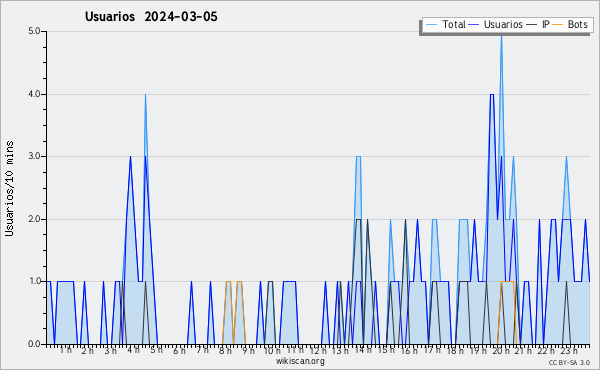Click the dark blue Usuarios legend line
Image resolution: width=600 pixels, height=370 pixels.
click(x=474, y=25)
